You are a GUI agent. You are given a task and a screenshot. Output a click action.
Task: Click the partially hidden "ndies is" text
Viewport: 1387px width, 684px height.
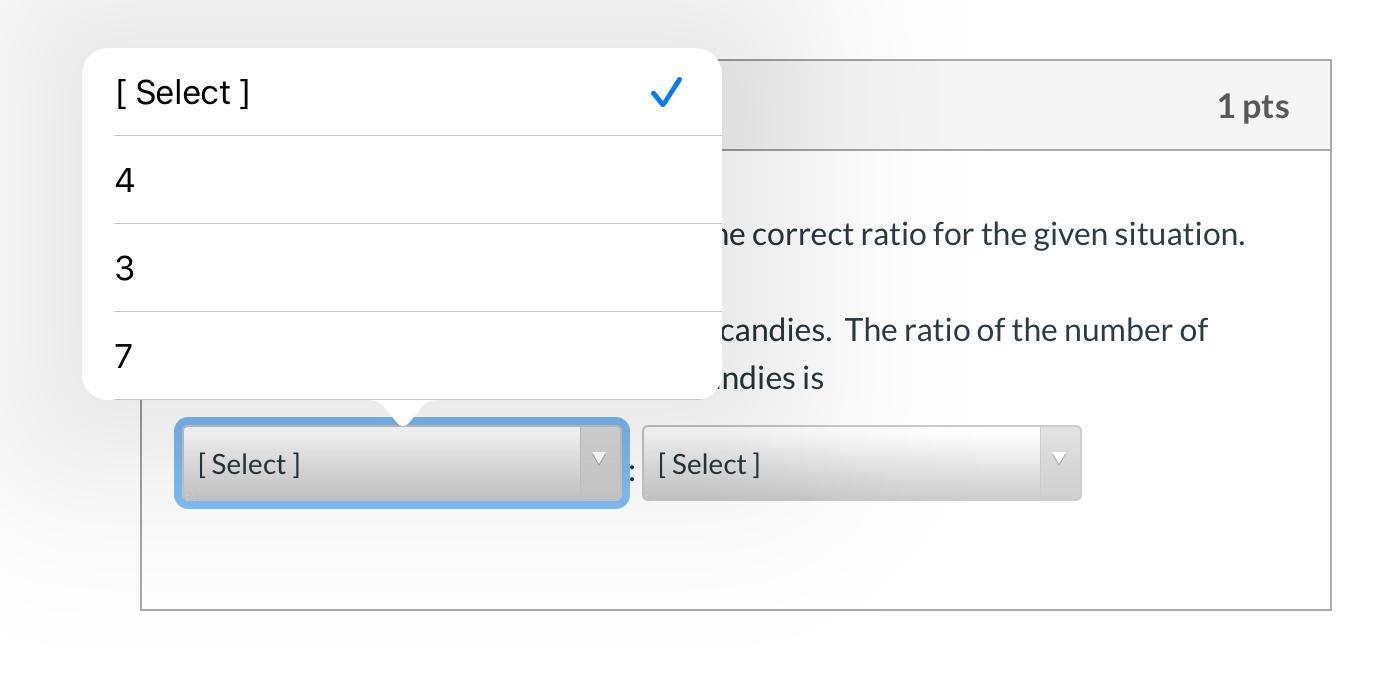772,379
